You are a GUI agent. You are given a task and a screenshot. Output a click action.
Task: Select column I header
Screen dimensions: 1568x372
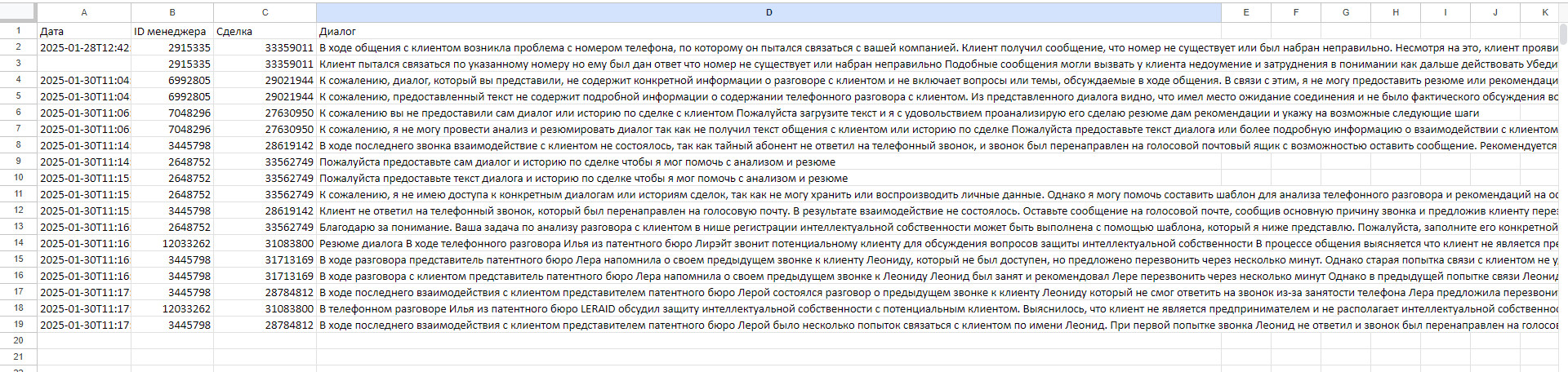coord(1445,12)
